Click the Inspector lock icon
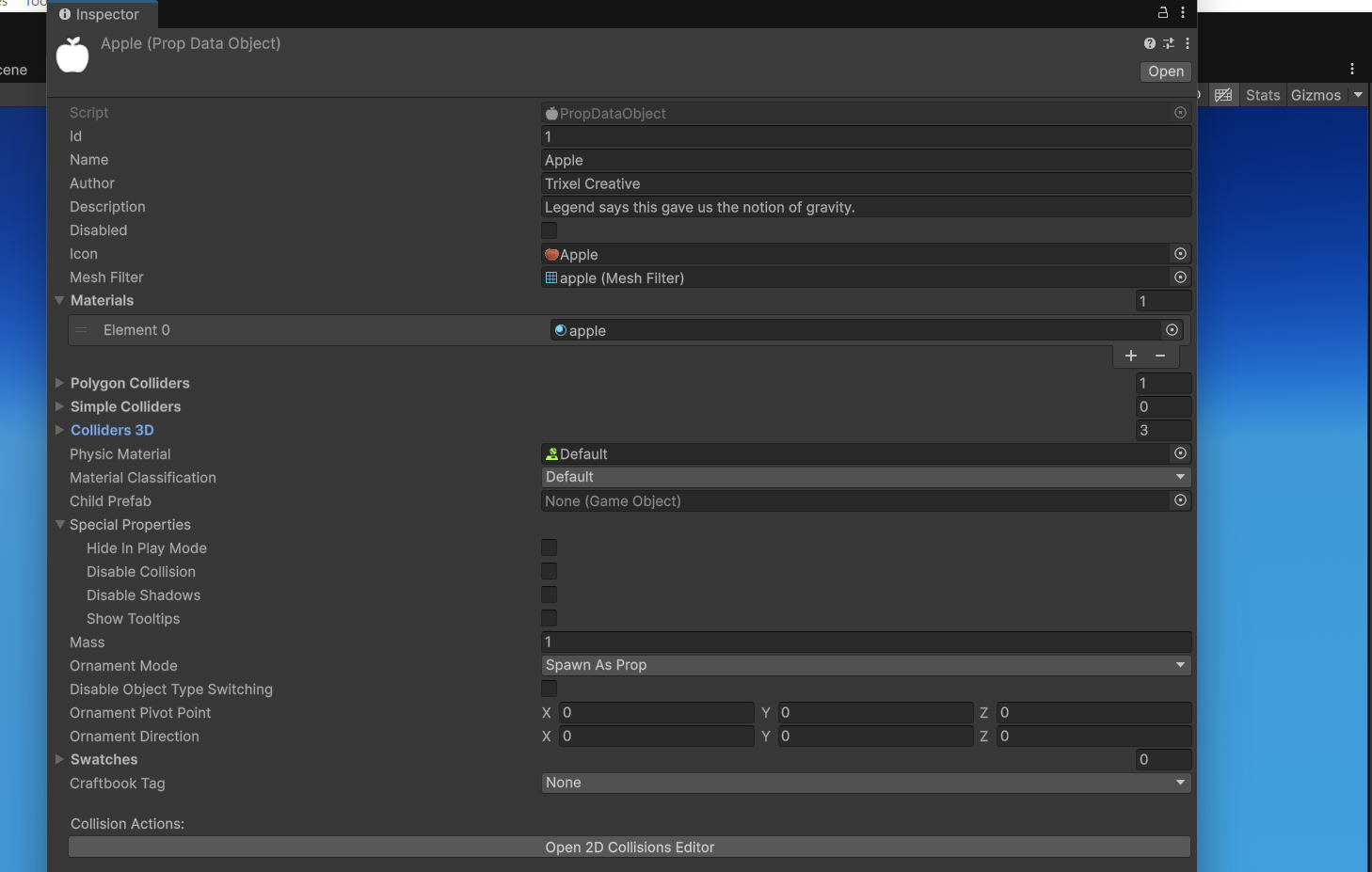The height and width of the screenshot is (872, 1372). click(x=1163, y=13)
